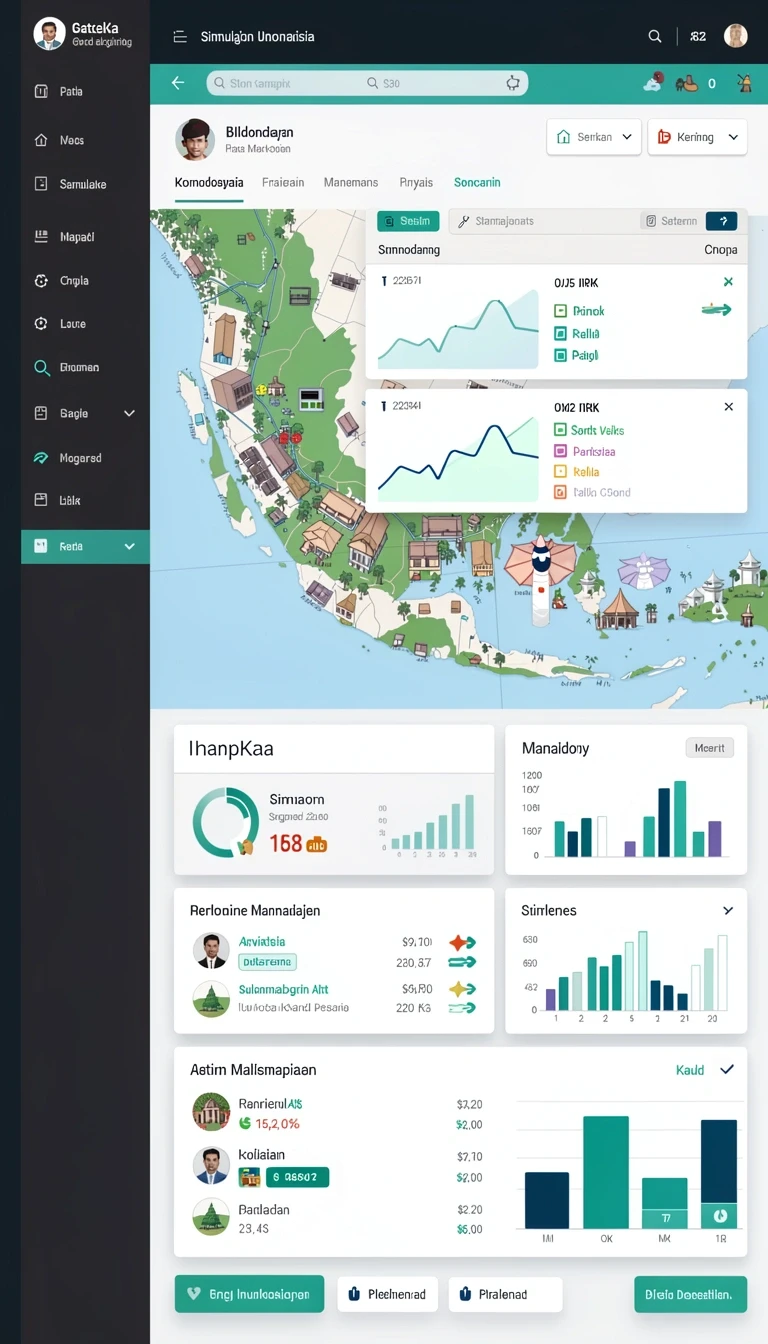Open Lalk sidebar icon
Image resolution: width=768 pixels, height=1344 pixels.
pos(41,500)
